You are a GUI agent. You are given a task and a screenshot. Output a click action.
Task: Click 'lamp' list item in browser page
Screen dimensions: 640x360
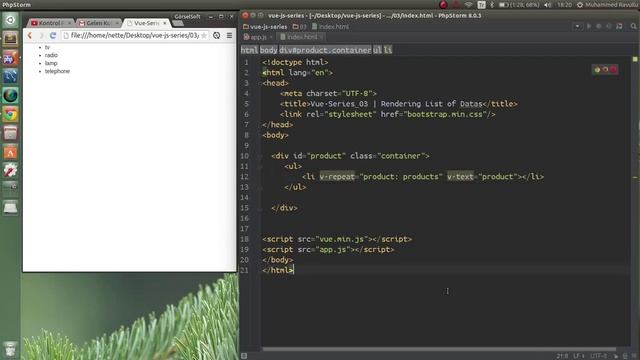[x=51, y=63]
